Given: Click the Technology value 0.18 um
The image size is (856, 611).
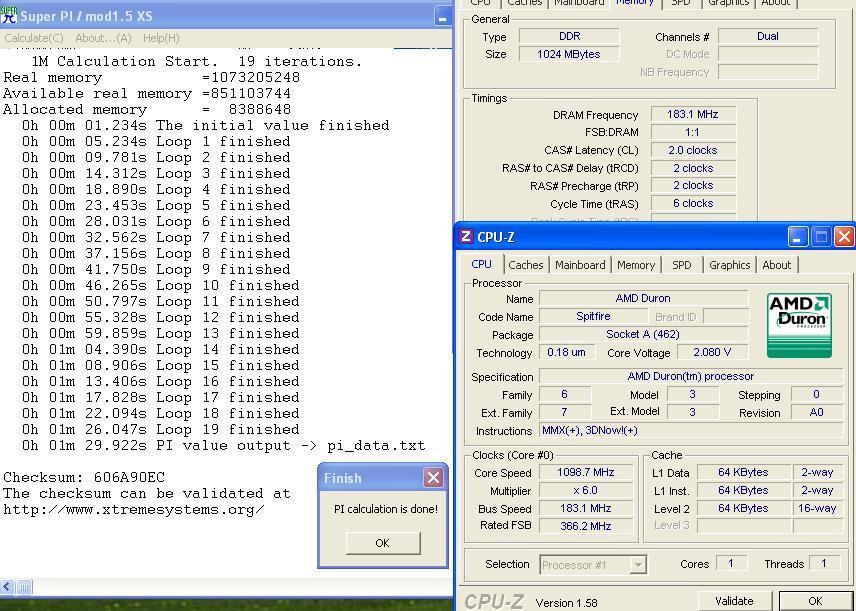Looking at the screenshot, I should 566,352.
